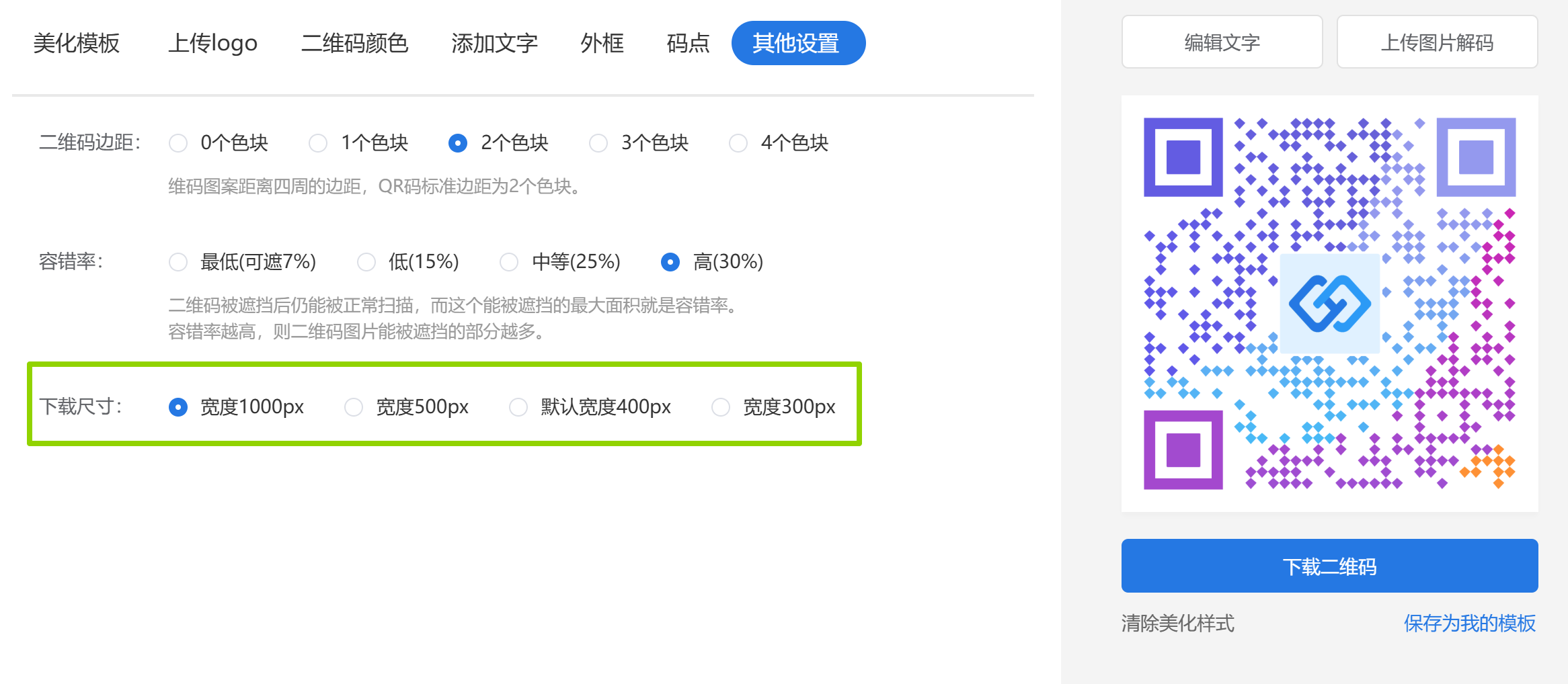Open the 码点 tab
1568x684 pixels.
[x=688, y=44]
